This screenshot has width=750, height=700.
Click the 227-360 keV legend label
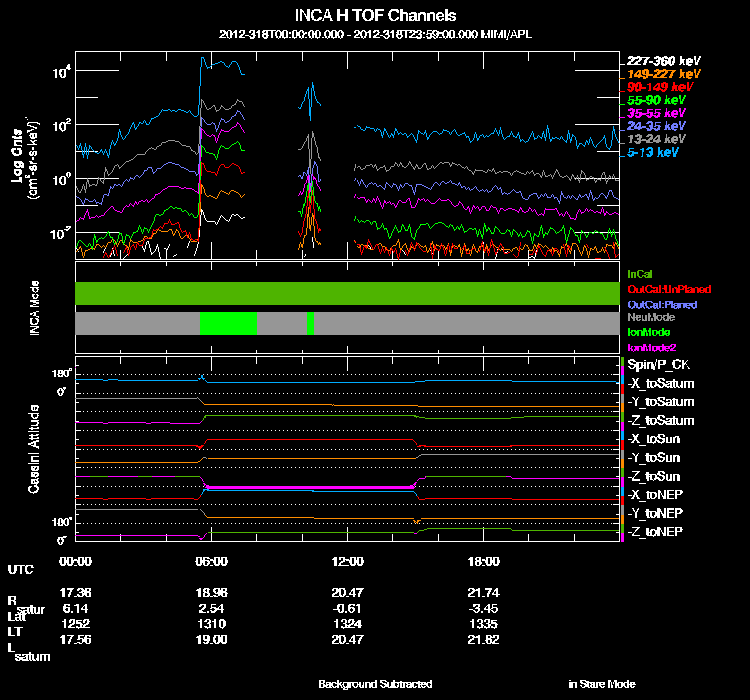(x=663, y=61)
